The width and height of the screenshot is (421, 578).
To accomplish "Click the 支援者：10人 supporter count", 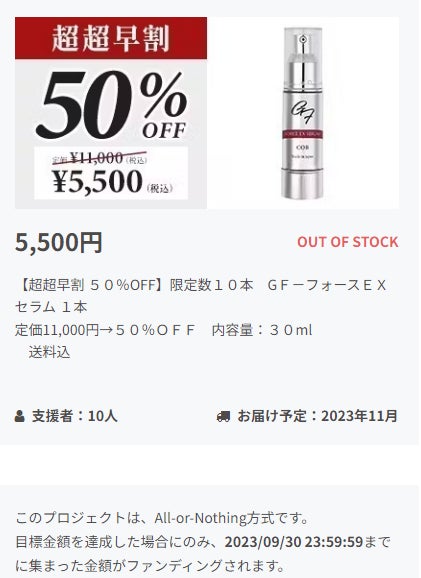I will point(74,416).
